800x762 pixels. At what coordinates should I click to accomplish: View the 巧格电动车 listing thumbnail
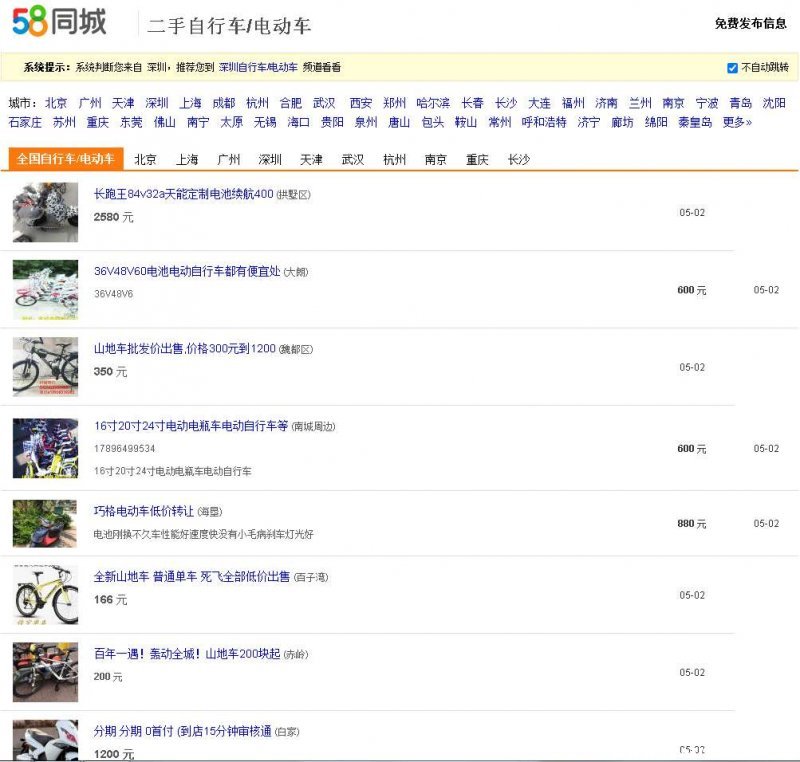pos(45,522)
